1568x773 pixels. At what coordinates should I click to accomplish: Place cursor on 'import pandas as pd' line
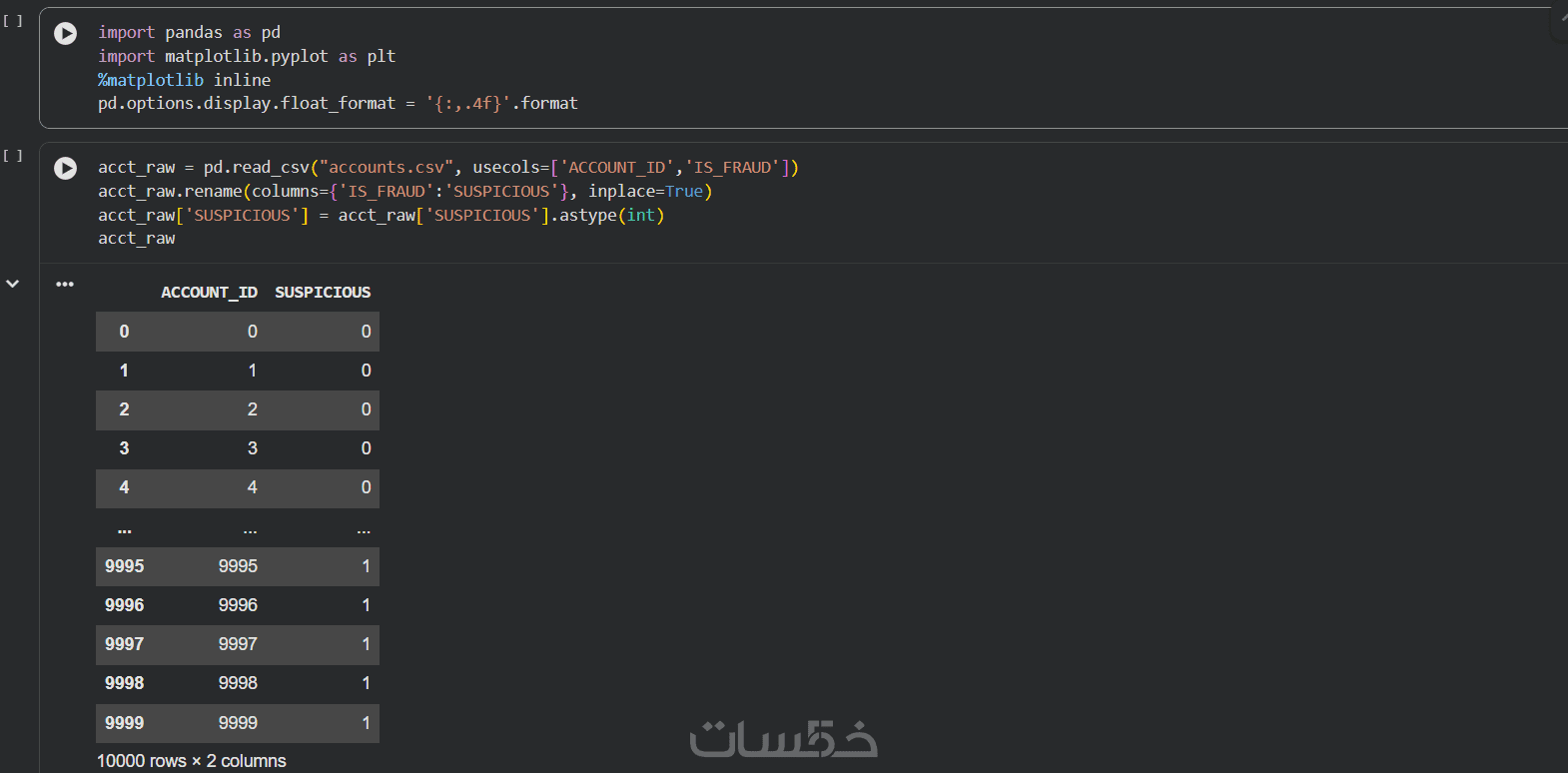click(x=189, y=33)
